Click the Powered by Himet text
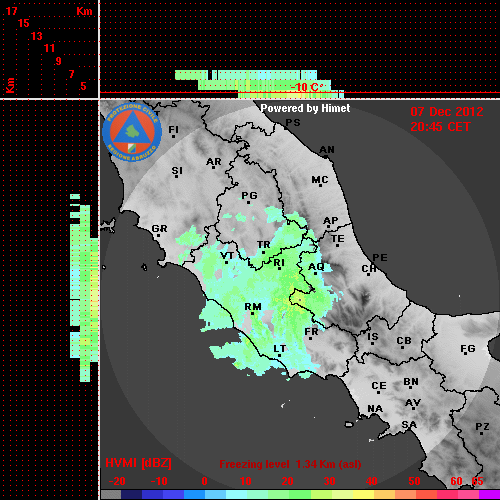Image resolution: width=500 pixels, height=500 pixels. [x=305, y=108]
